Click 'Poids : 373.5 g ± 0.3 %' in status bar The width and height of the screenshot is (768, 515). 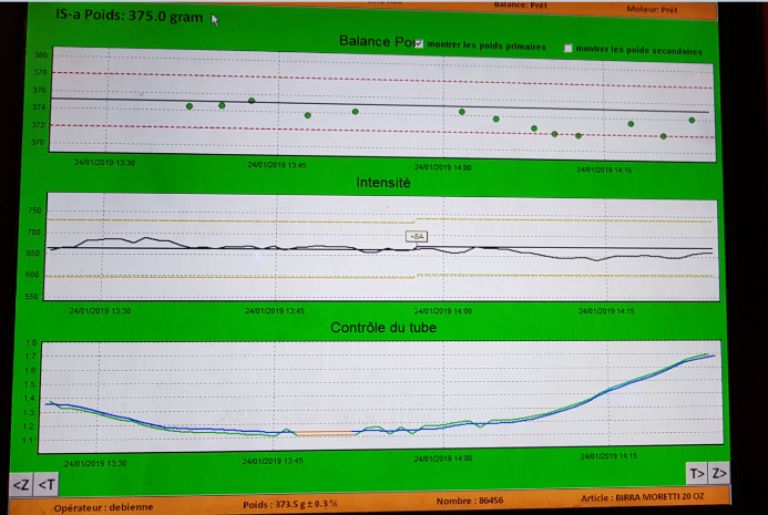(290, 504)
